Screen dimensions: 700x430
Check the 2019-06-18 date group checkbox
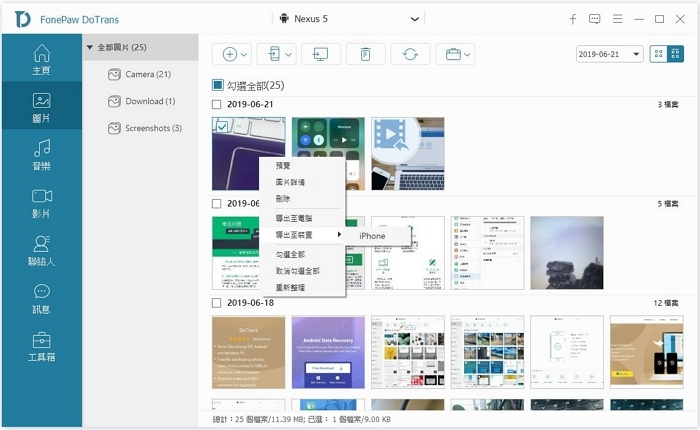coord(217,303)
